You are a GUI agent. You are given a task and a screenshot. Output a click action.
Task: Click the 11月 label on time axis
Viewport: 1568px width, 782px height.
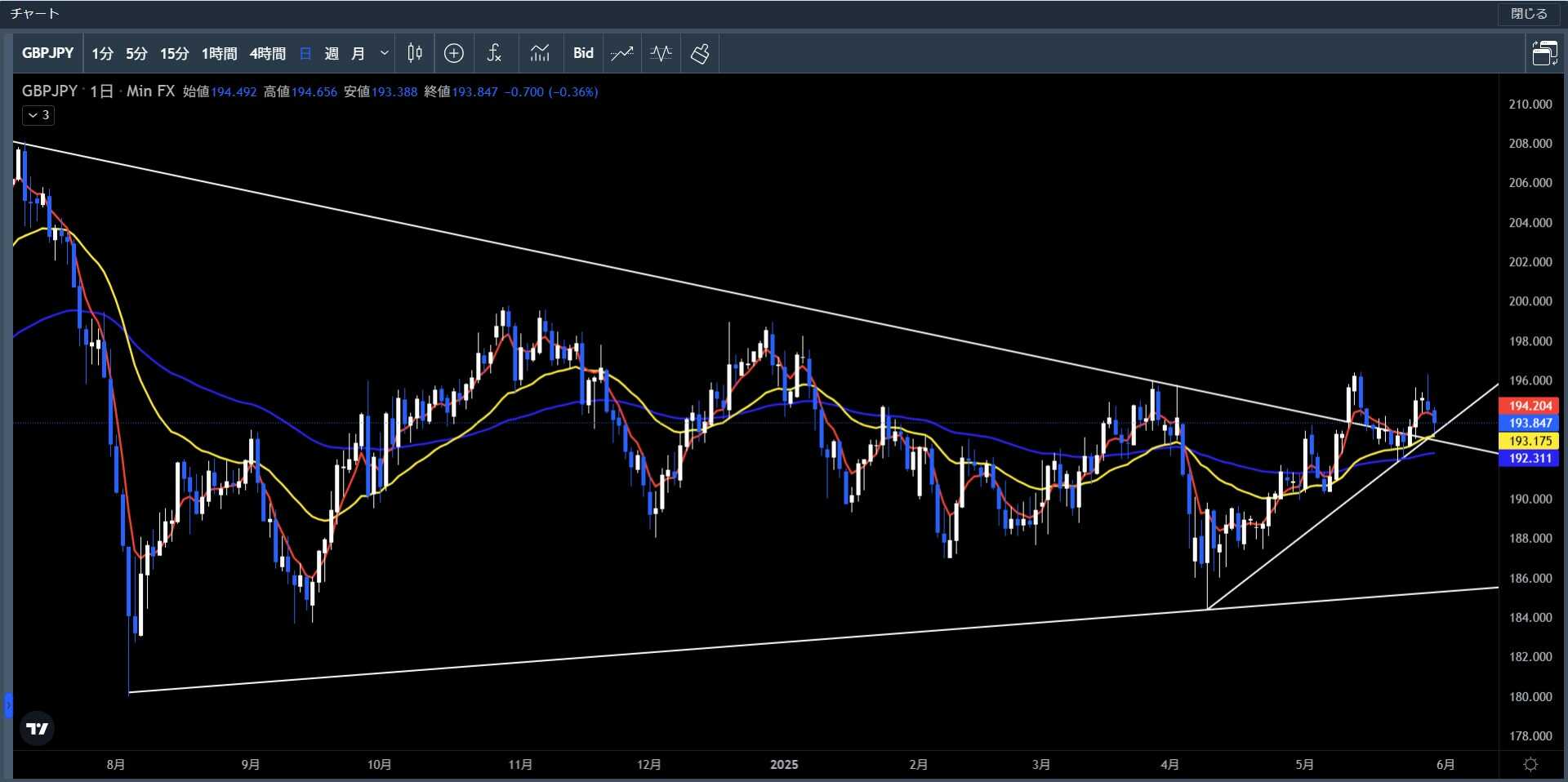pos(520,765)
